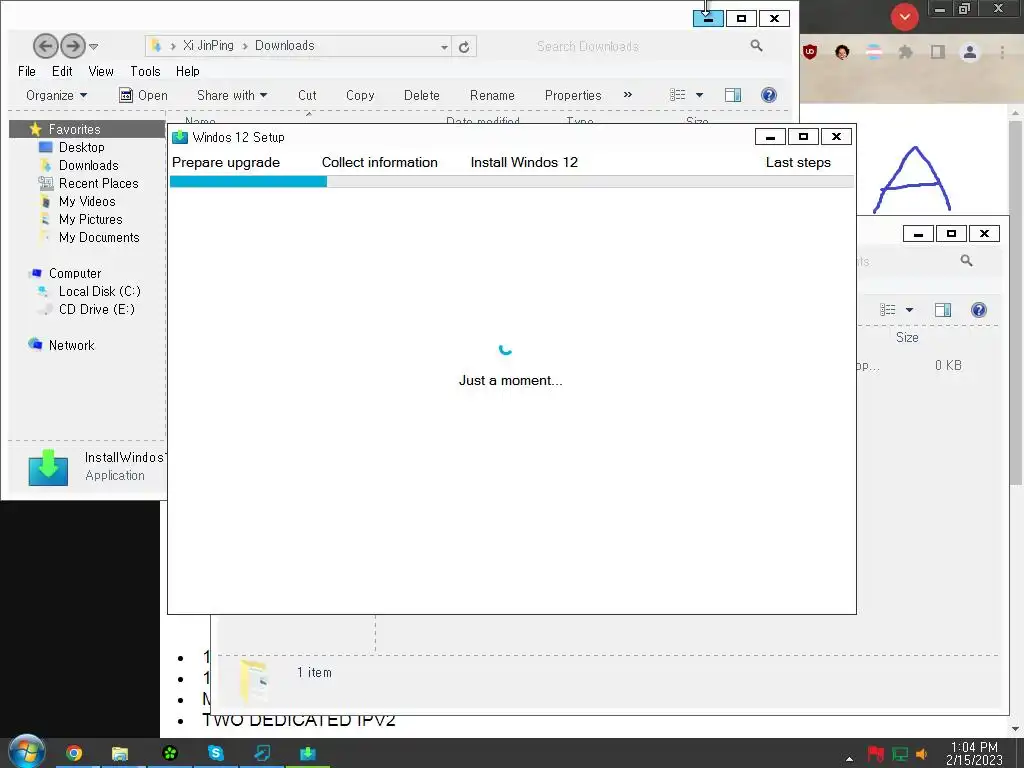Expand the address bar history dropdown
The width and height of the screenshot is (1024, 768).
444,47
